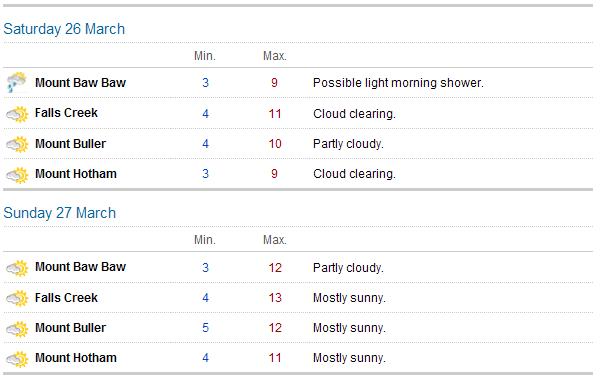Click the Min. column header under Saturday
This screenshot has width=600, height=385.
pyautogui.click(x=205, y=56)
